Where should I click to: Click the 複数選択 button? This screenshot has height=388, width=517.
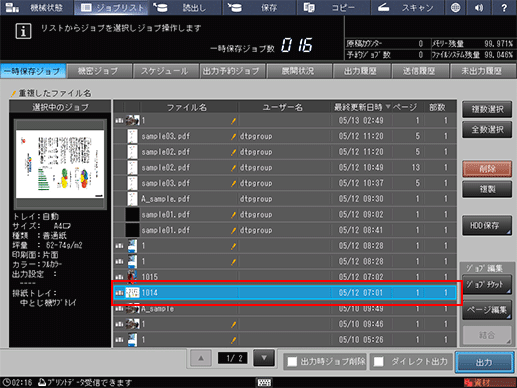tap(487, 109)
